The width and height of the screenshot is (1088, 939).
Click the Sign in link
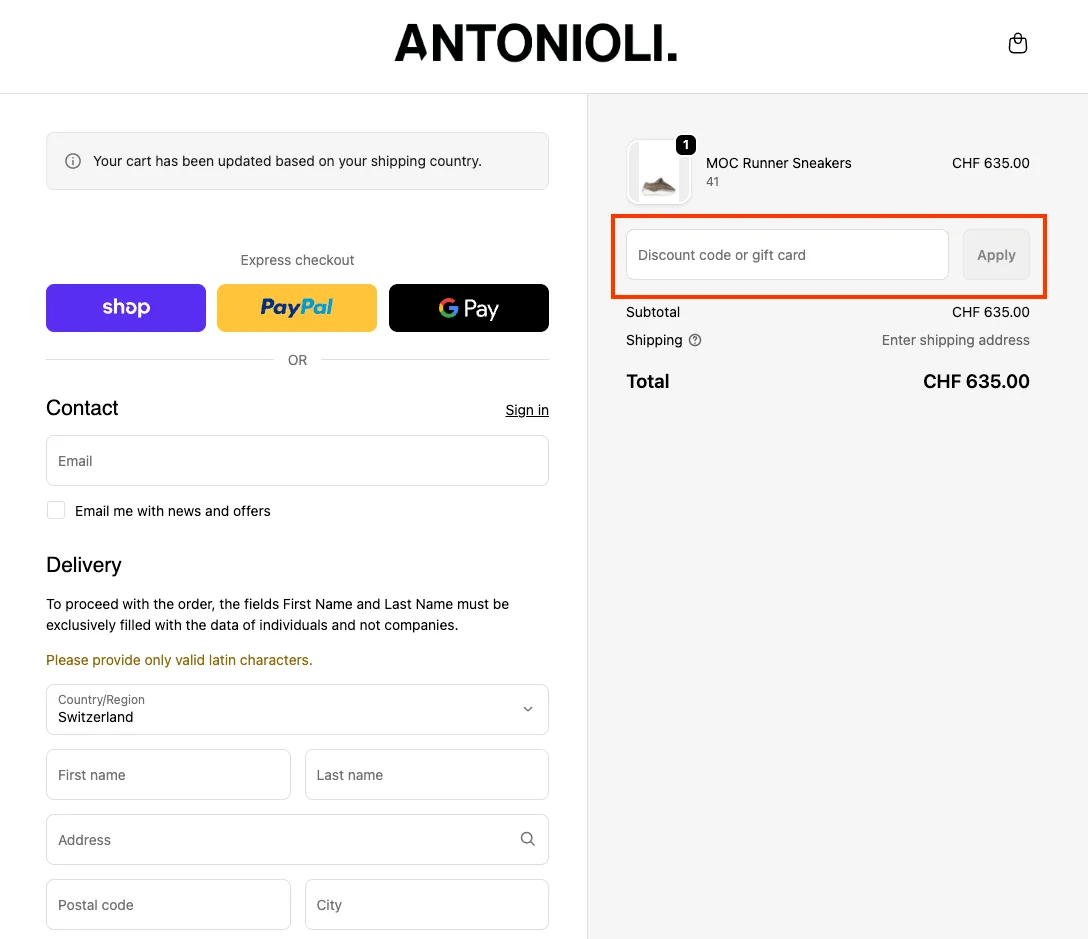tap(526, 410)
